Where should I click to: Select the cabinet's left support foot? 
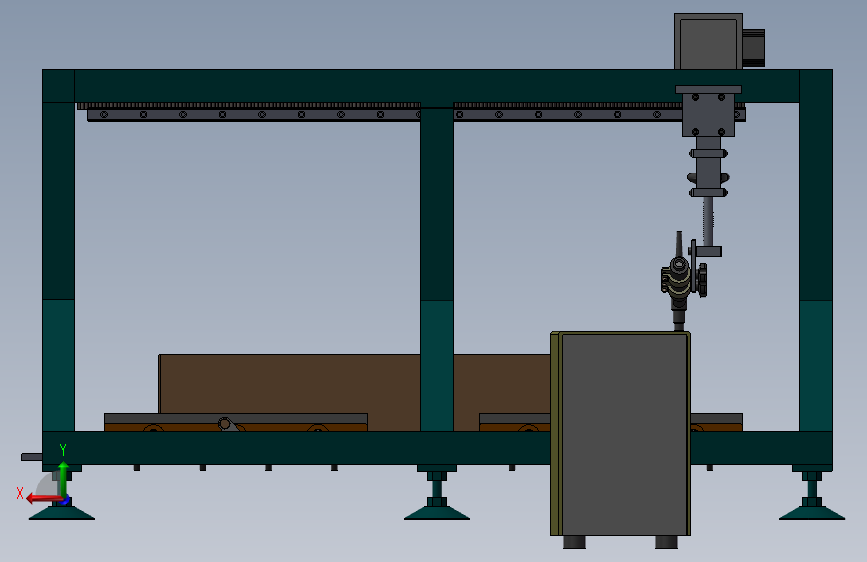574,542
